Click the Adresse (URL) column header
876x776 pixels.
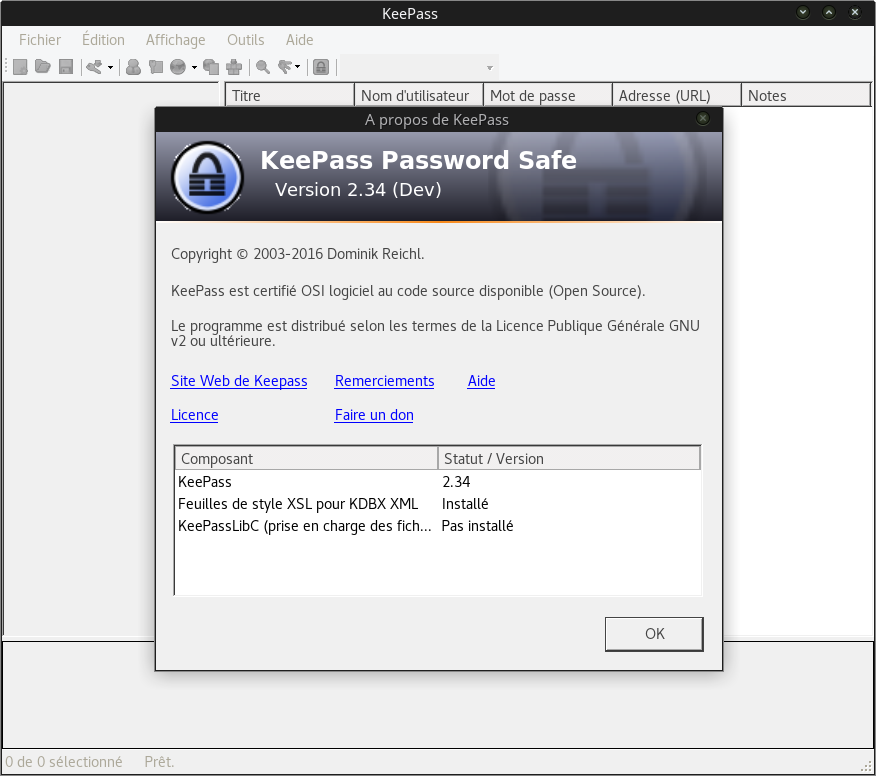(x=677, y=96)
